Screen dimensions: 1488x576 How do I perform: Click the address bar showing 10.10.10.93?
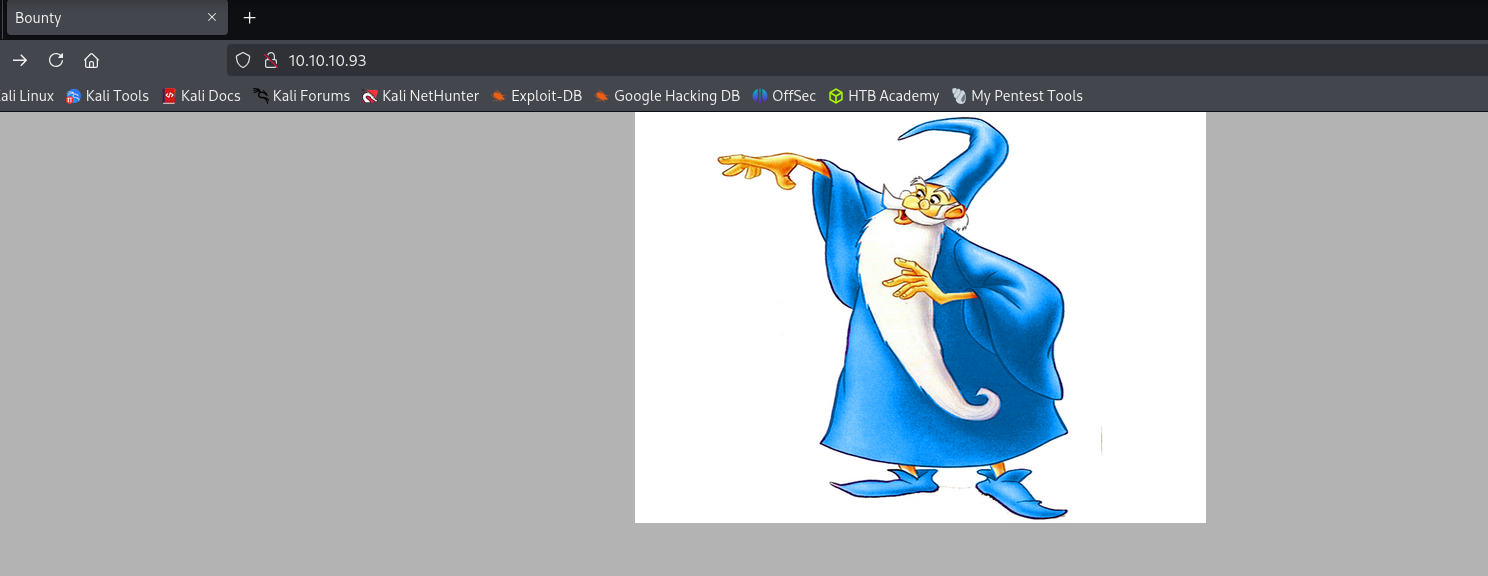(x=857, y=60)
